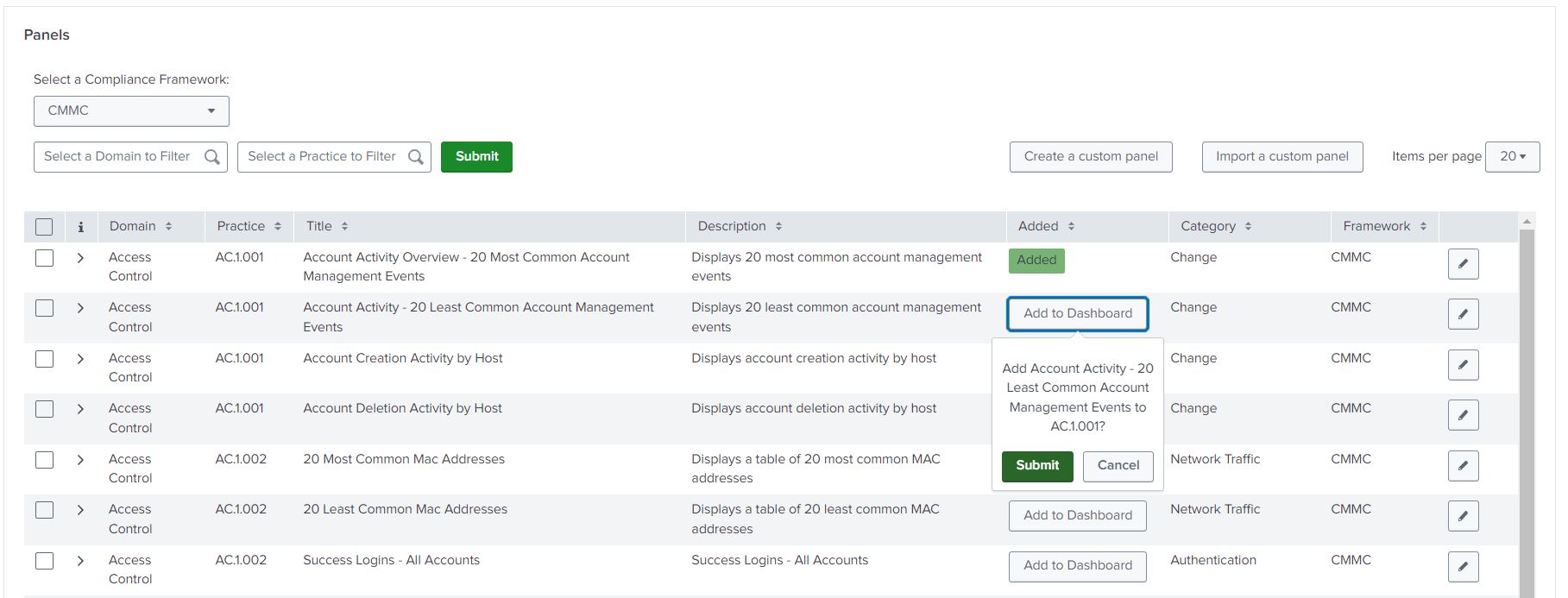This screenshot has width=1568, height=598.
Task: Click Create a custom panel
Action: pyautogui.click(x=1091, y=157)
